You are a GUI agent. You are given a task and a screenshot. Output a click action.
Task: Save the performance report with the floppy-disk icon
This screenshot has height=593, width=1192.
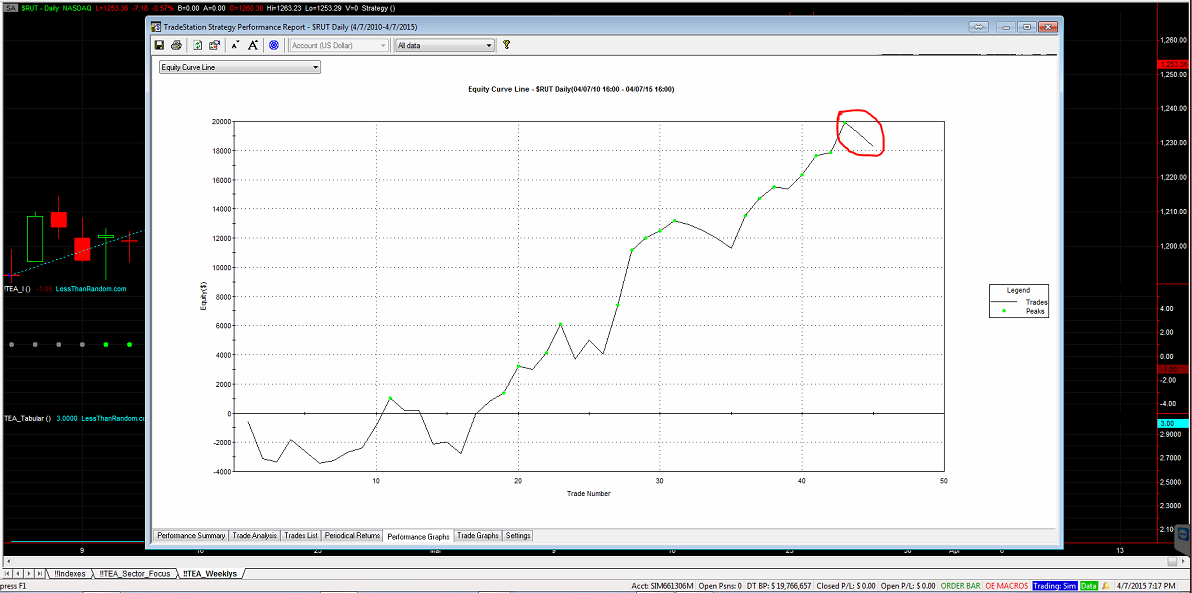pyautogui.click(x=160, y=45)
